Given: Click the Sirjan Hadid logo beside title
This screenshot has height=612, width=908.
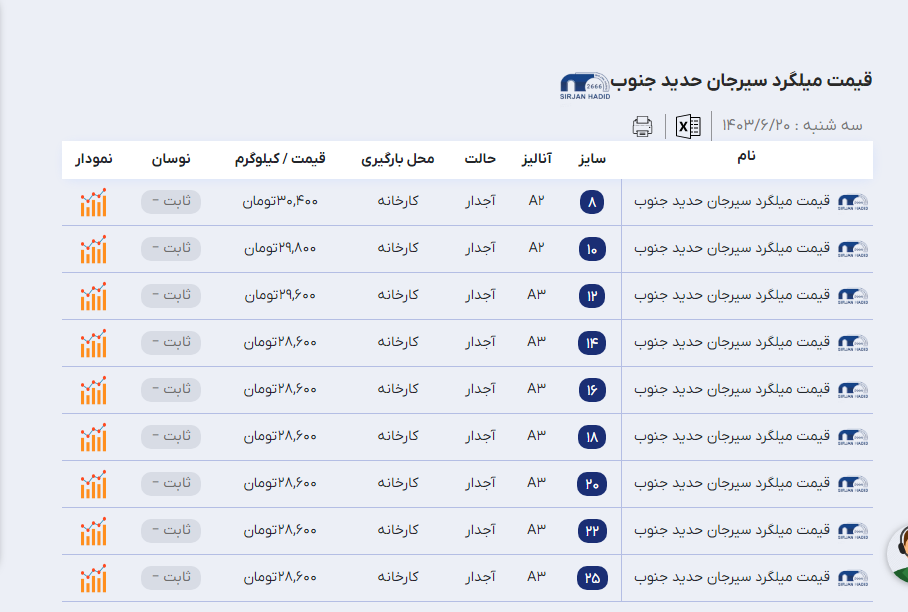Looking at the screenshot, I should point(584,85).
